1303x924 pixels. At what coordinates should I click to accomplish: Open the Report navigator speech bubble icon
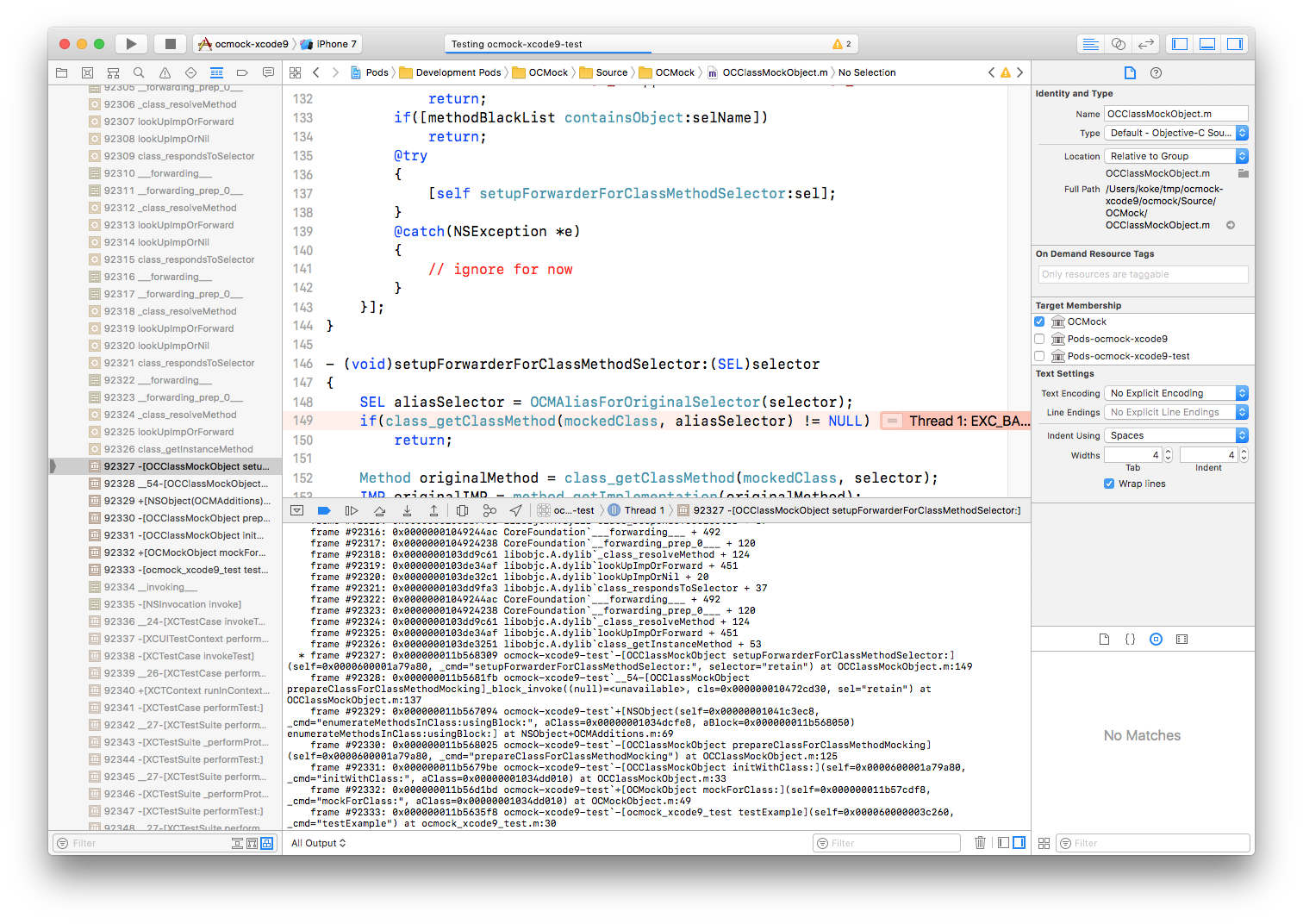[x=268, y=73]
